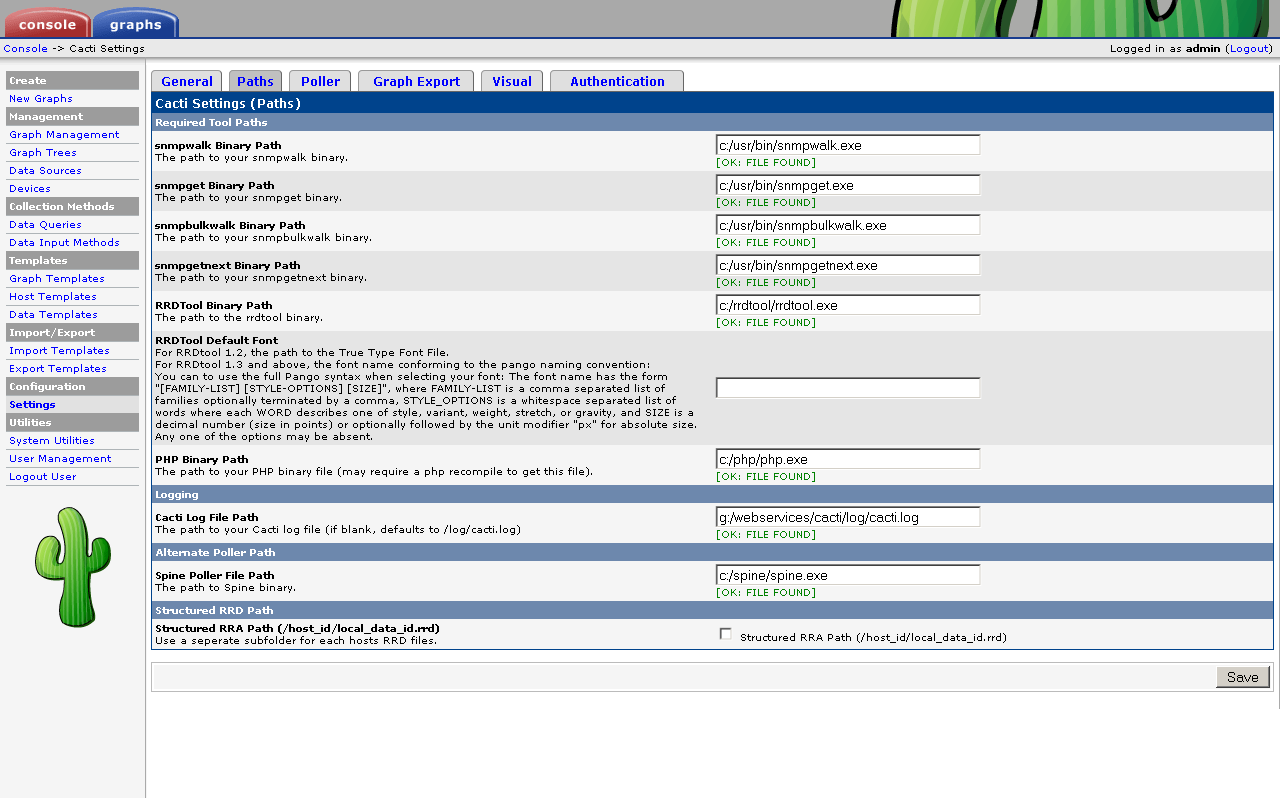Screen dimensions: 1280x798
Task: Click the cactus logo in sidebar
Action: tap(73, 567)
